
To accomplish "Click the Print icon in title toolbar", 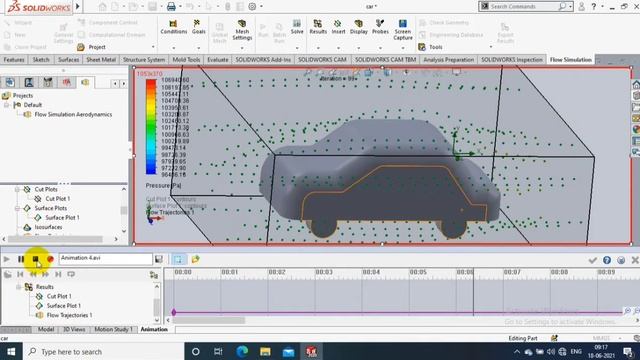I will click(171, 7).
